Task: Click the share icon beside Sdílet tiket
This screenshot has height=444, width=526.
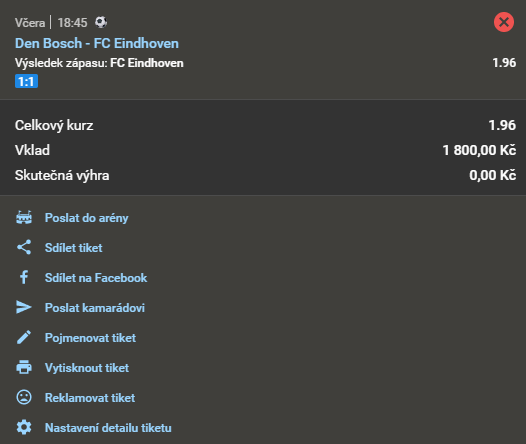Action: pyautogui.click(x=24, y=247)
